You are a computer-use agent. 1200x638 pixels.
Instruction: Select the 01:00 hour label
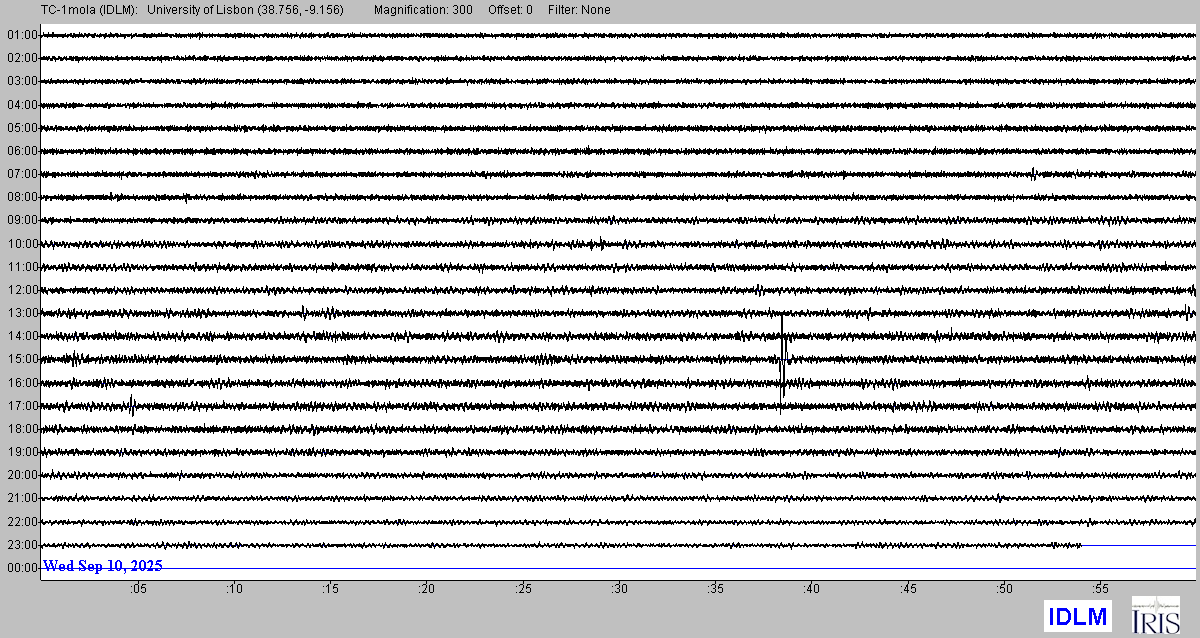[22, 35]
